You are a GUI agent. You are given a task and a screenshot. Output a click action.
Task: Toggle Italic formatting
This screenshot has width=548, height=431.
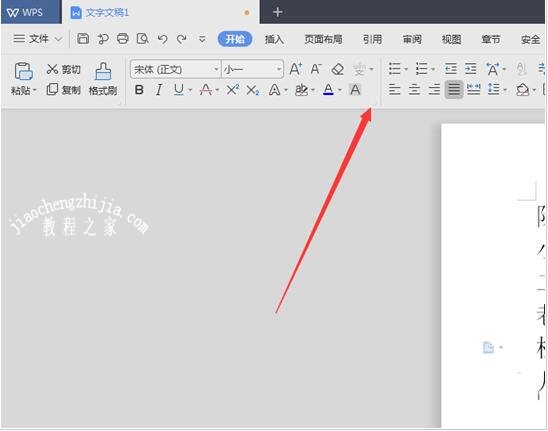159,90
